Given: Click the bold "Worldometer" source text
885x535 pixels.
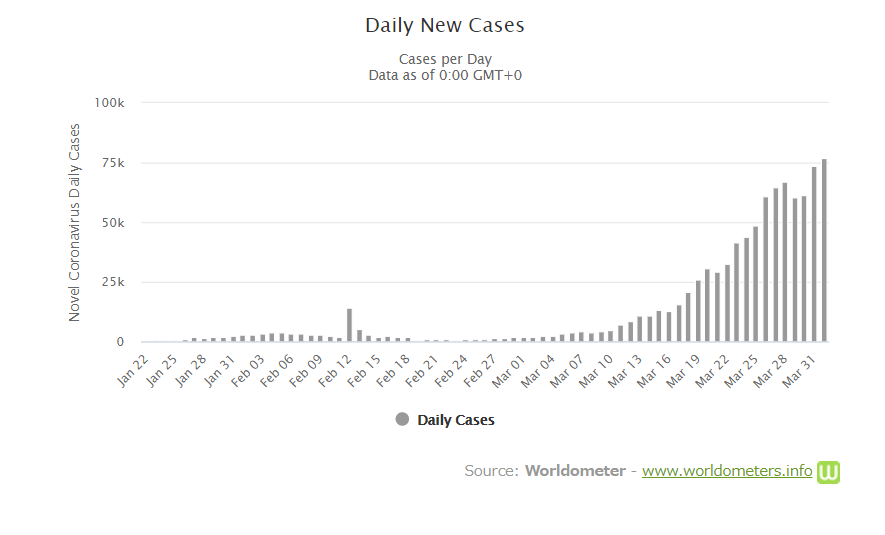Looking at the screenshot, I should (x=575, y=471).
